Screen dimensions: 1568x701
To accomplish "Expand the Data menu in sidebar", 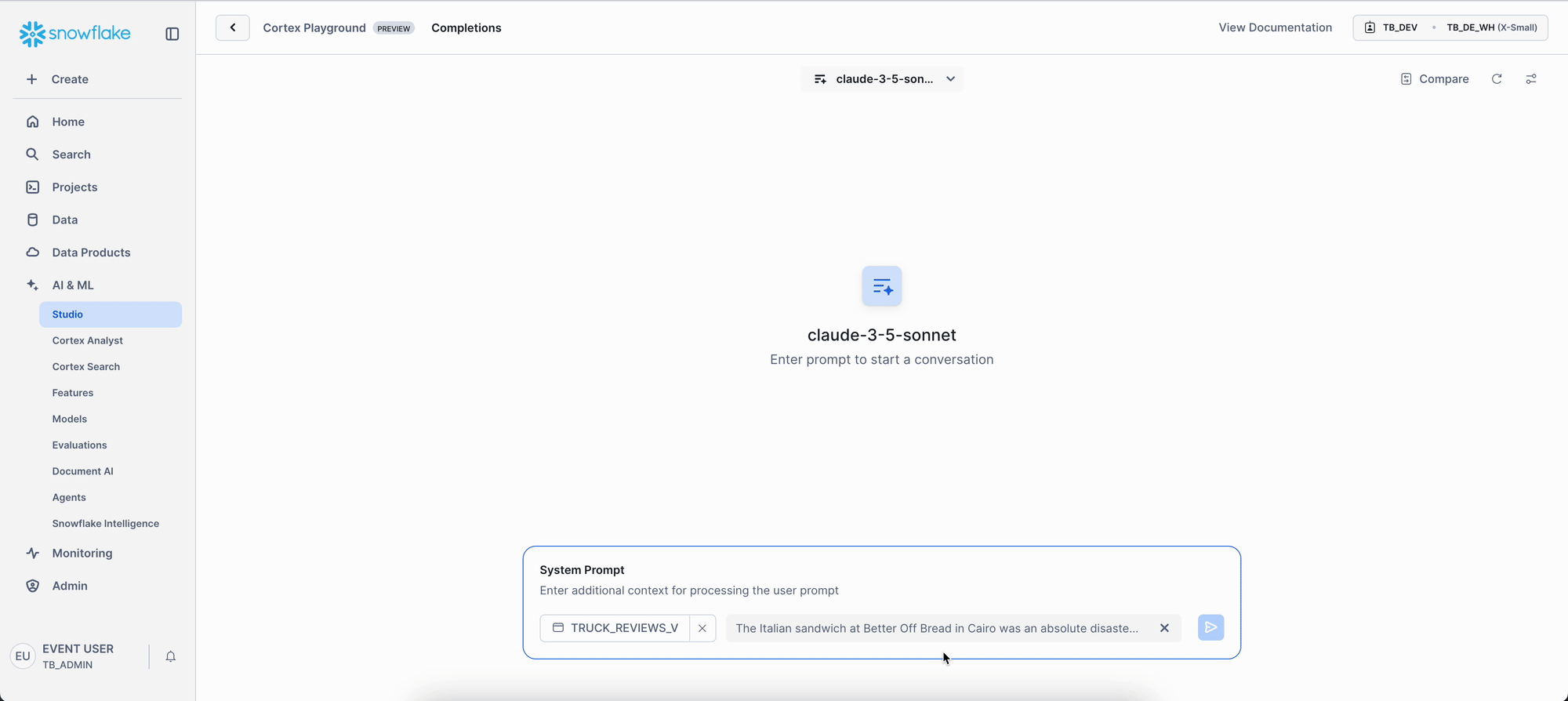I will point(65,220).
